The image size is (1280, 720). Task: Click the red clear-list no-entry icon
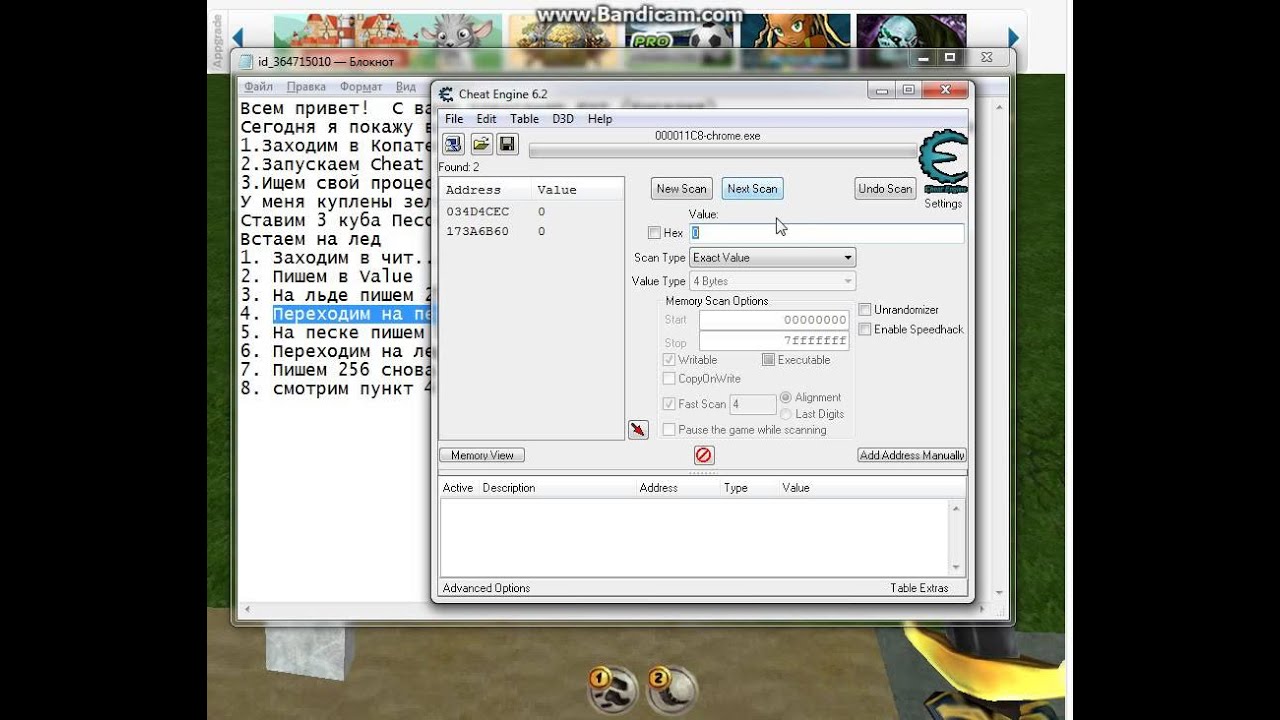pyautogui.click(x=704, y=456)
